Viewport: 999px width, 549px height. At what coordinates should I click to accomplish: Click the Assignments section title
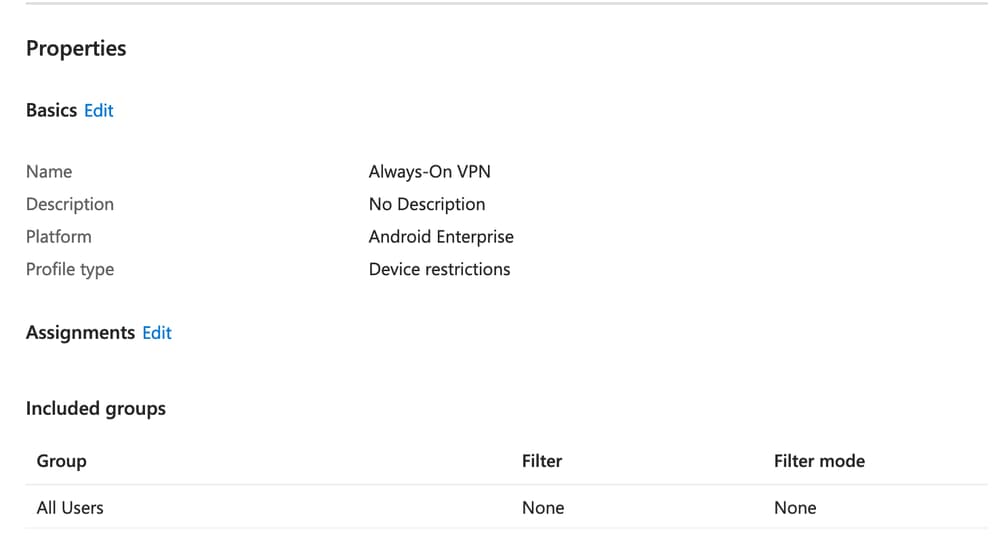80,333
